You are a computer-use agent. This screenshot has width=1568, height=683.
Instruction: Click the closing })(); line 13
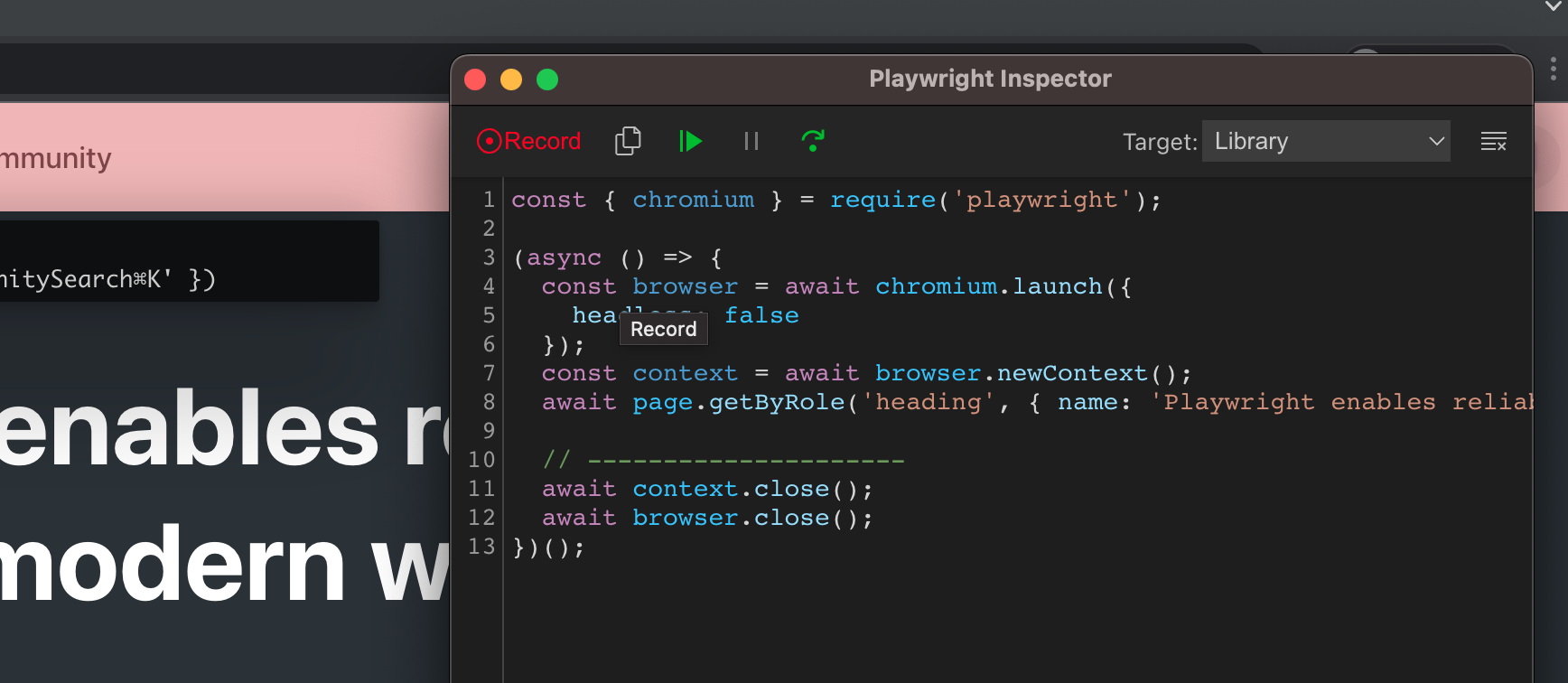[x=548, y=547]
